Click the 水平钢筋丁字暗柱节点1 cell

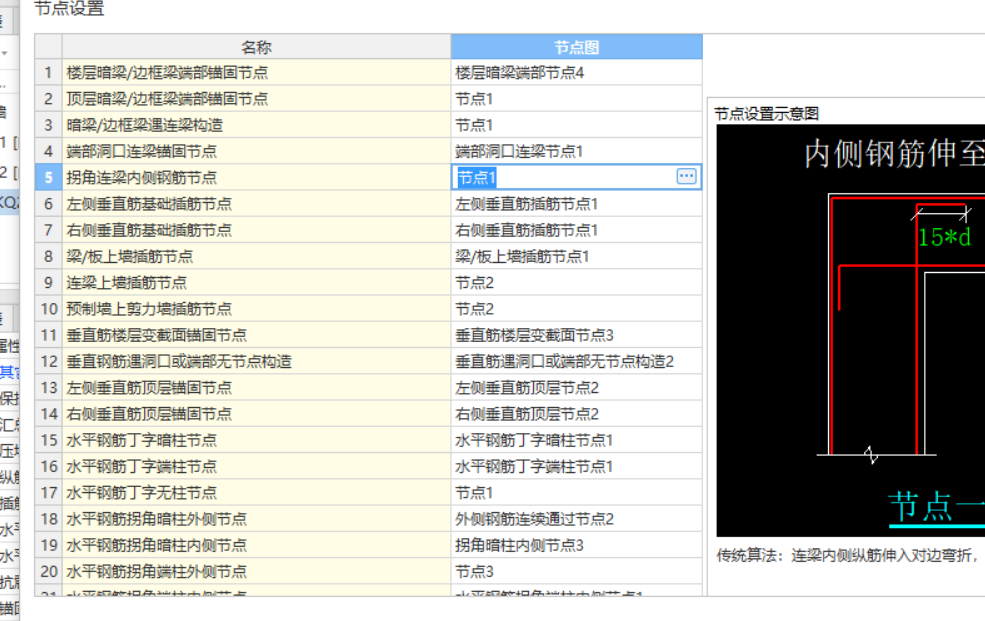click(576, 440)
